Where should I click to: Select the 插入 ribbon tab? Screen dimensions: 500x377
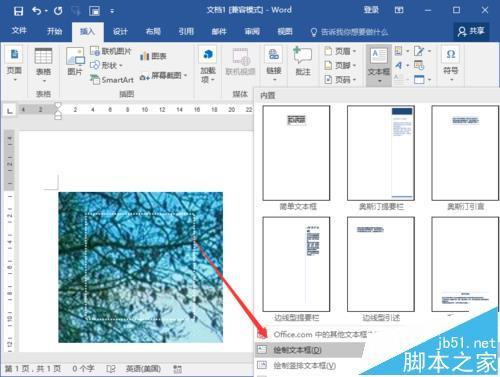coord(87,31)
